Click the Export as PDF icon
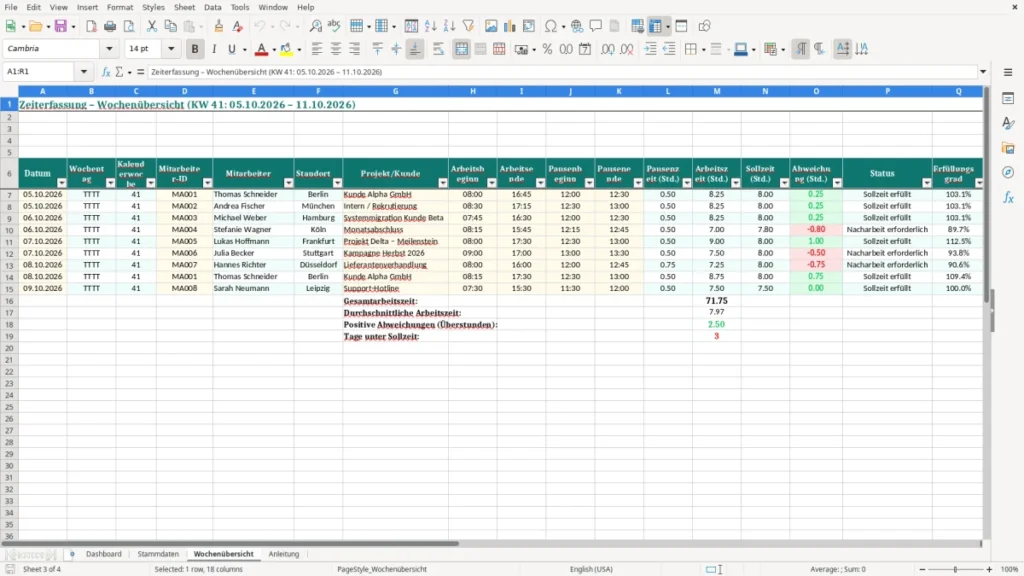1024x576 pixels. pos(91,26)
